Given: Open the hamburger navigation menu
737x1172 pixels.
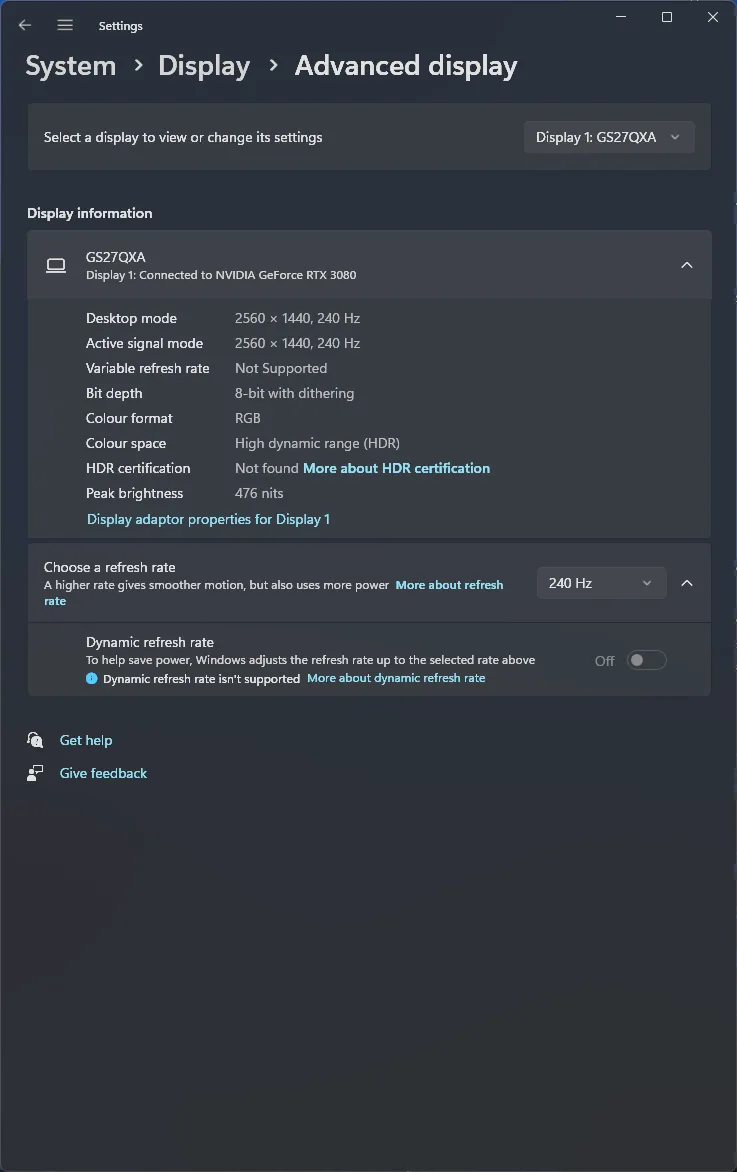Looking at the screenshot, I should click(x=65, y=25).
